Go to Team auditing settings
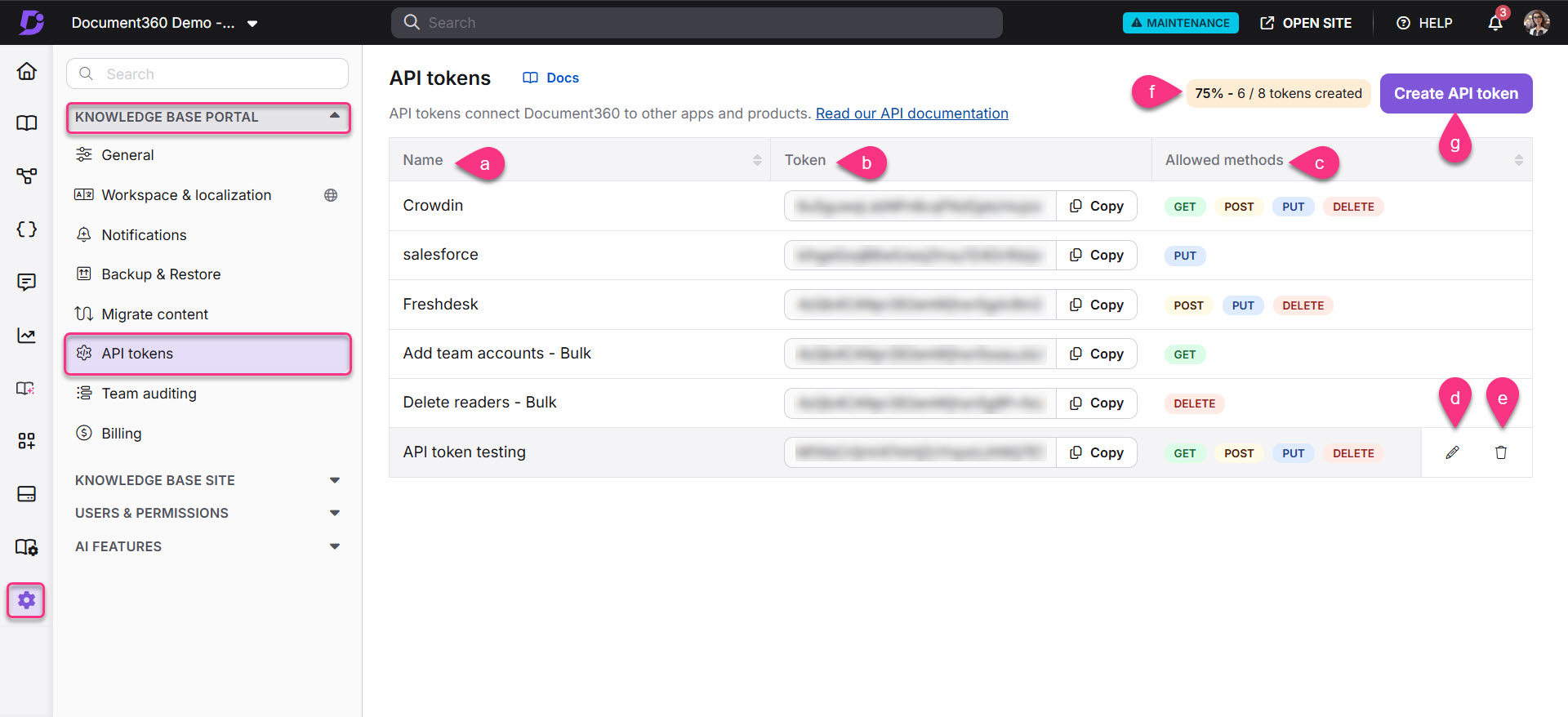This screenshot has width=1568, height=717. (x=149, y=394)
